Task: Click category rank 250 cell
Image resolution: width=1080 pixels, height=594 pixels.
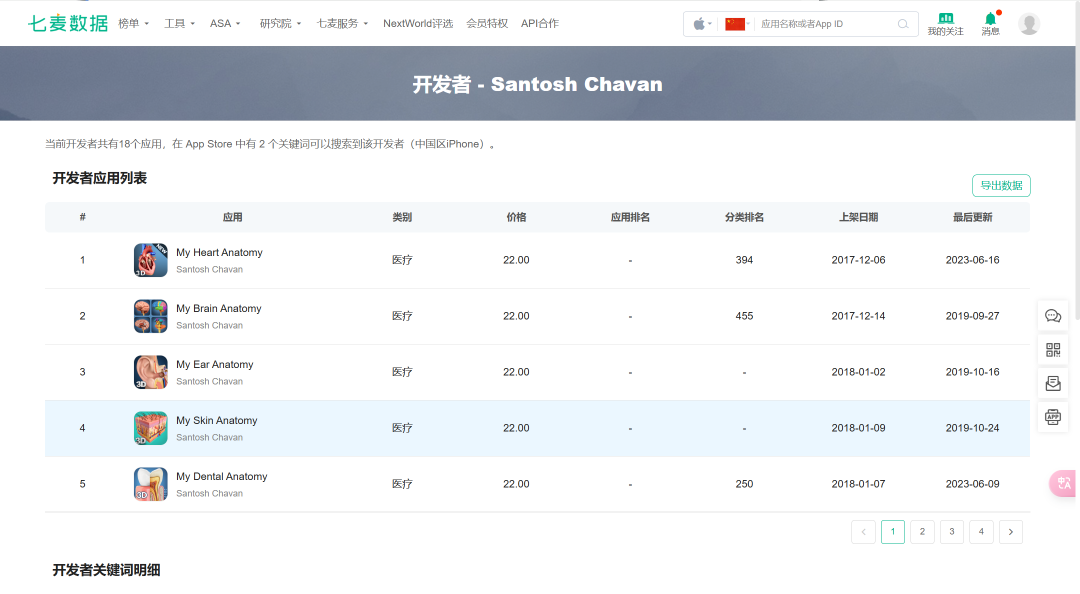Action: click(744, 484)
